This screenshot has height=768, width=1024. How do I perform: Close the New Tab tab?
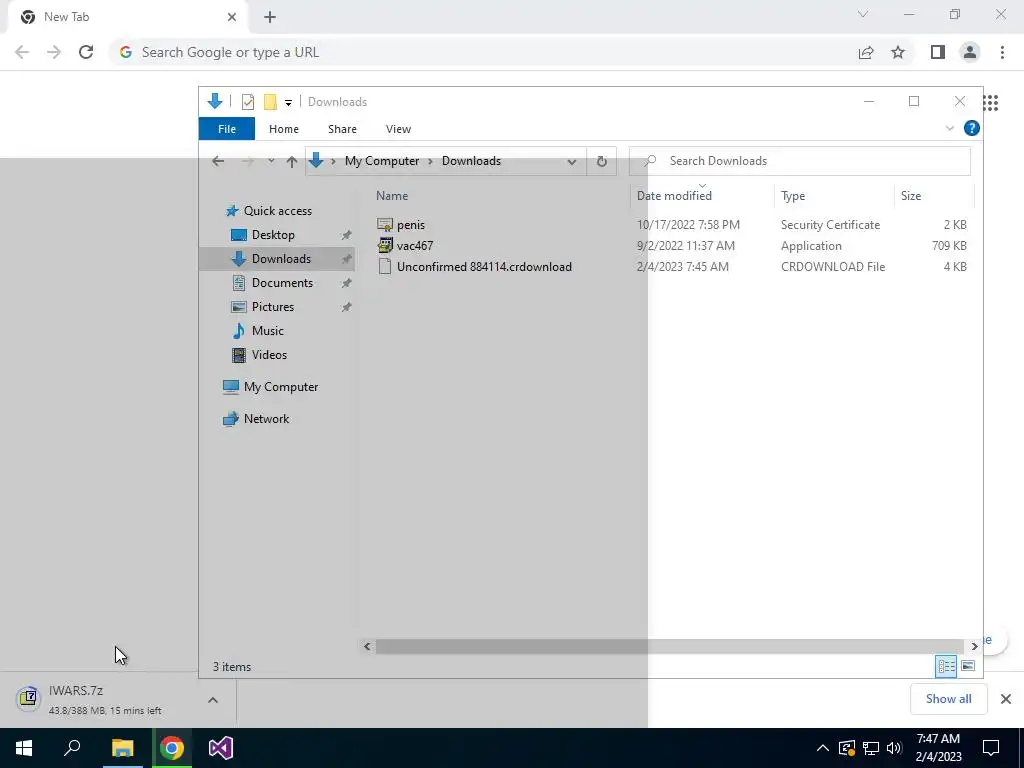232,17
